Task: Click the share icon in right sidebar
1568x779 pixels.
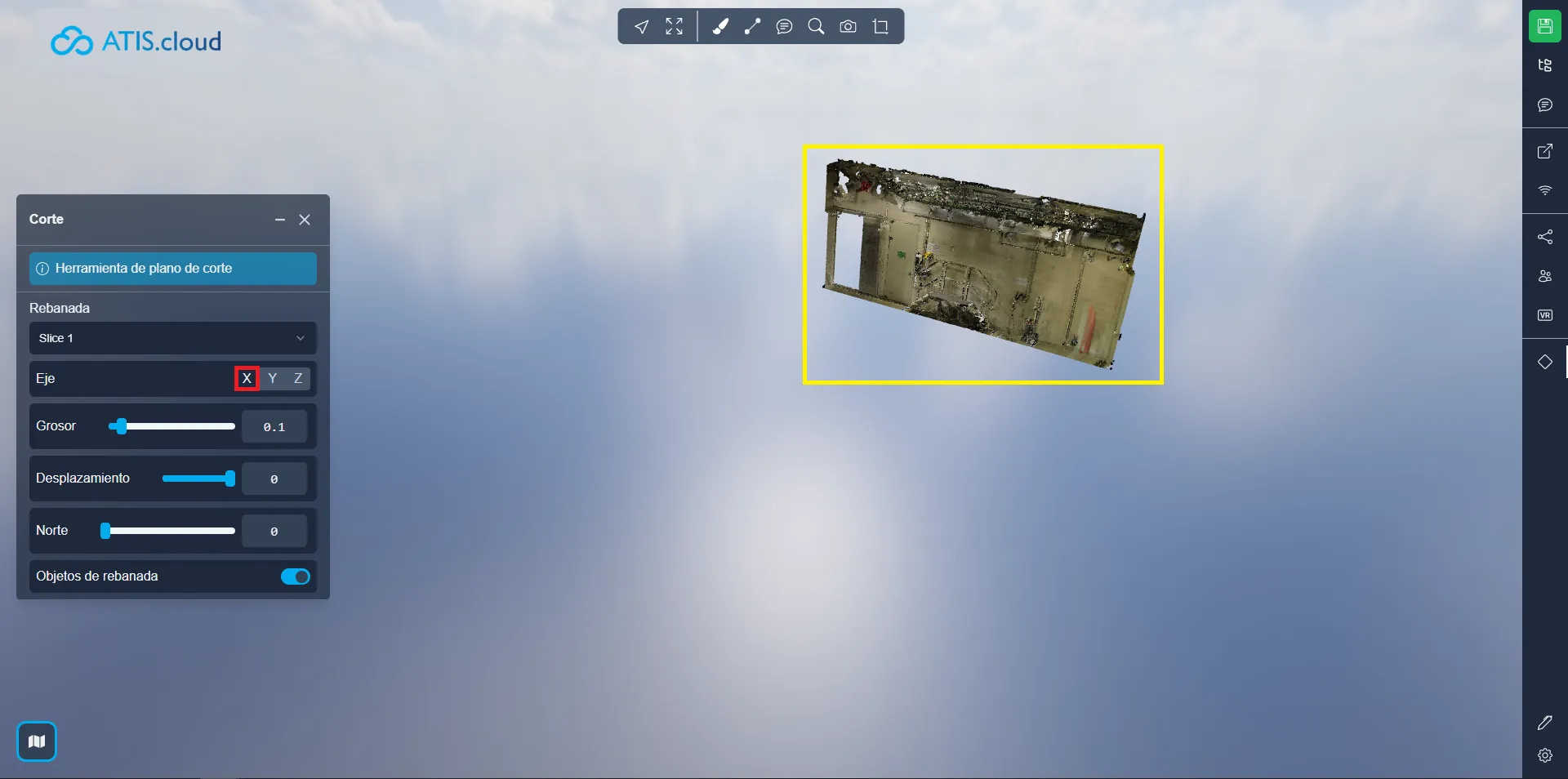Action: tap(1544, 237)
